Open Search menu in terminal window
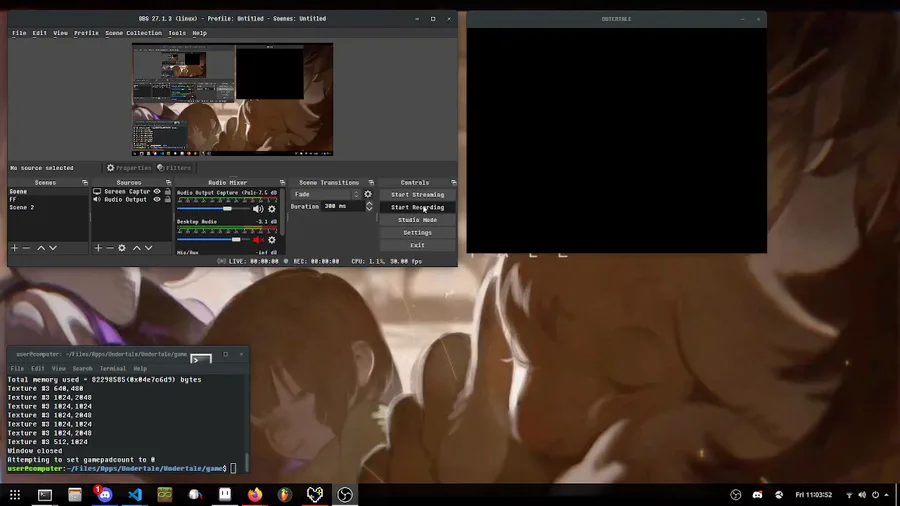 [x=82, y=369]
